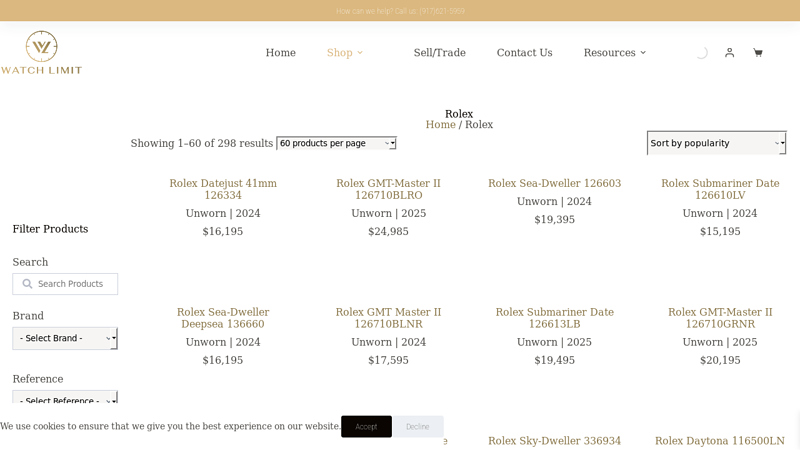
Task: Open the Sort by popularity dropdown
Action: tap(716, 143)
